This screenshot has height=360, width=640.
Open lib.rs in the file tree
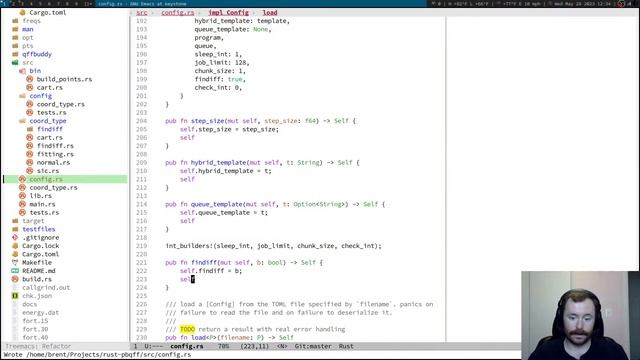pyautogui.click(x=41, y=196)
